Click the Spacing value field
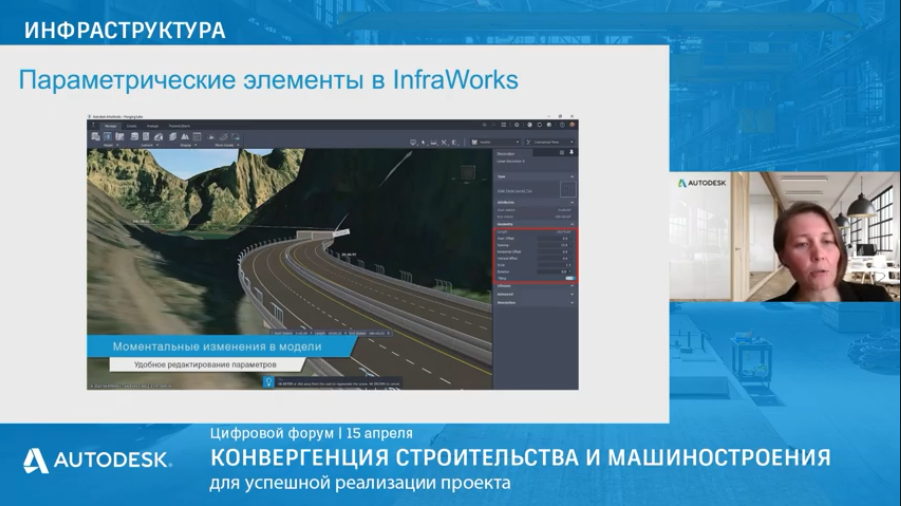 click(555, 245)
